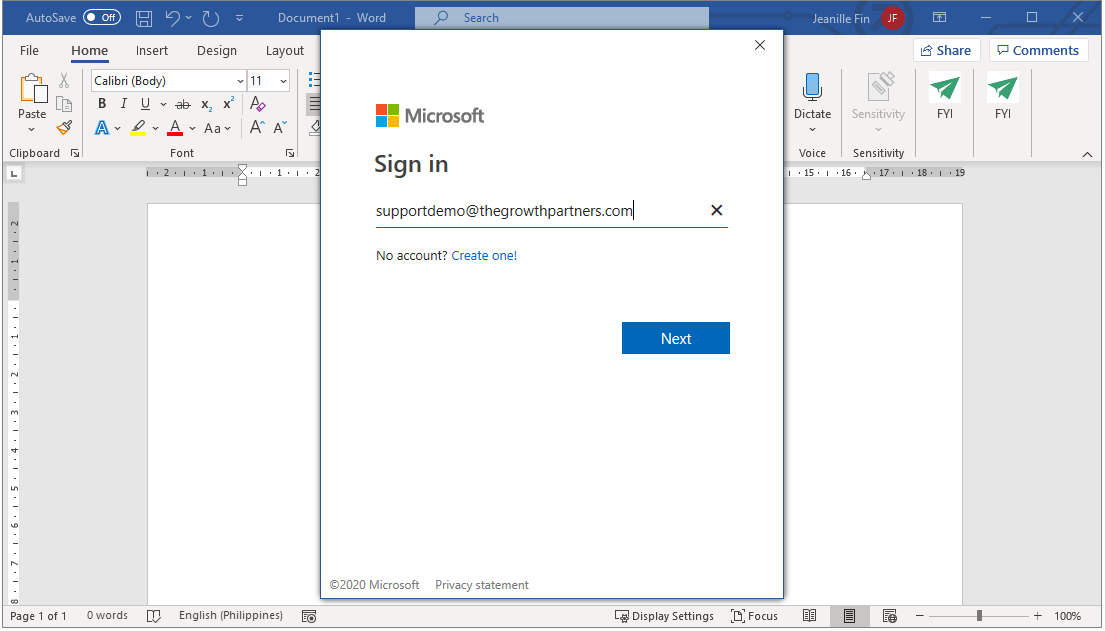Click the second FYI paper plane icon
This screenshot has width=1105, height=631.
click(x=1003, y=87)
